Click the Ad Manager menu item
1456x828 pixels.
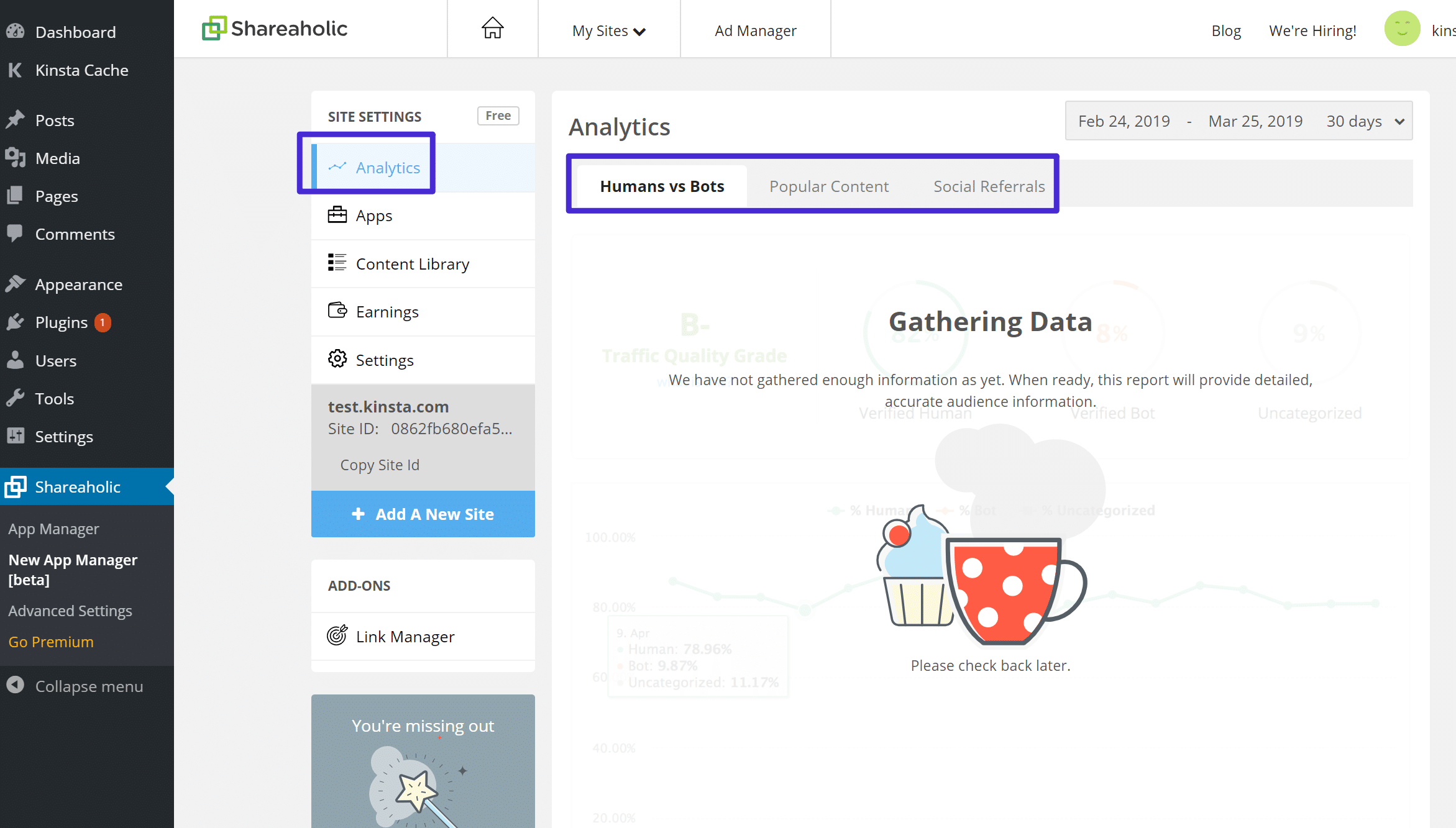click(754, 30)
